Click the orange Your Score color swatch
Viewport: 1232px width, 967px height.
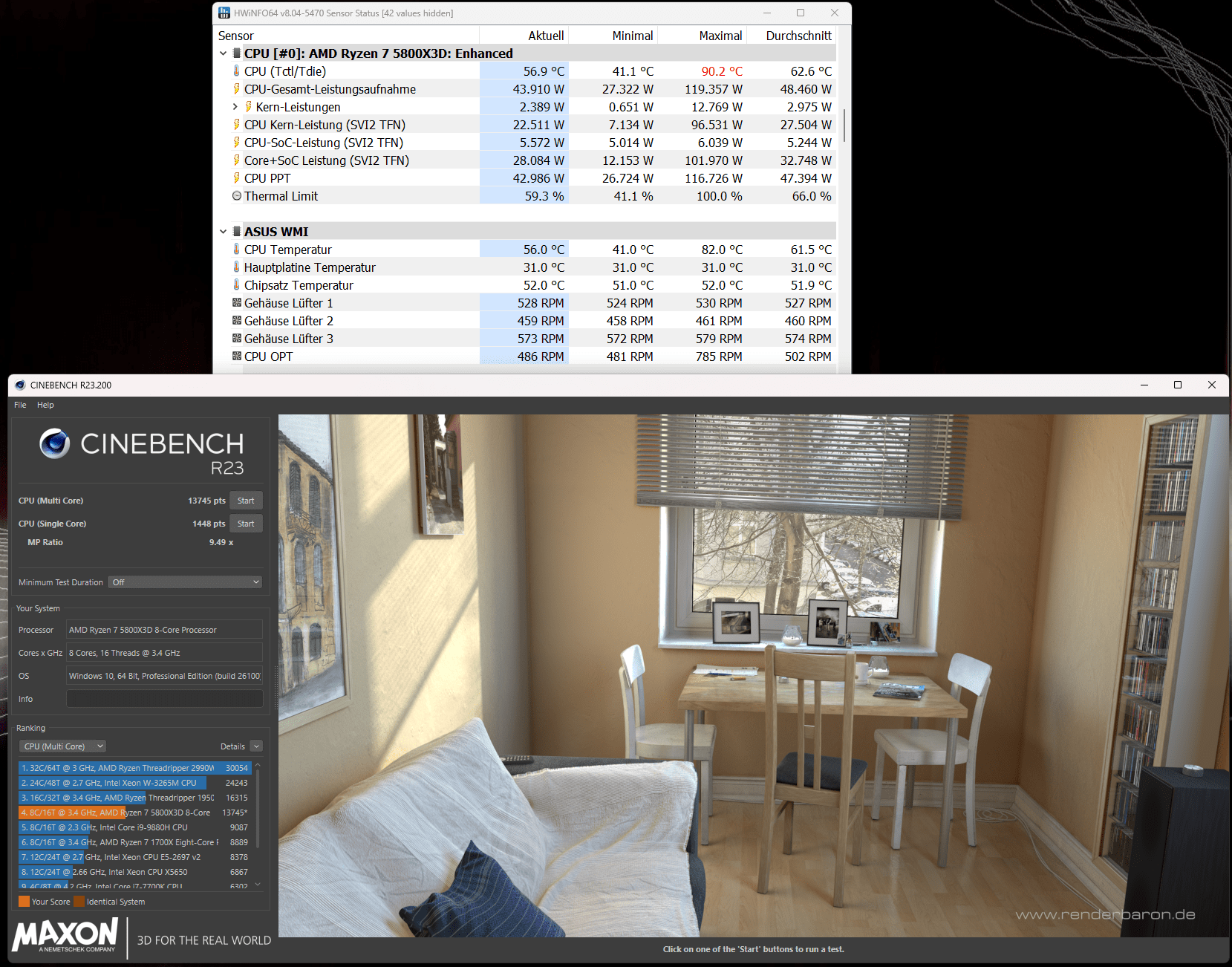24,902
